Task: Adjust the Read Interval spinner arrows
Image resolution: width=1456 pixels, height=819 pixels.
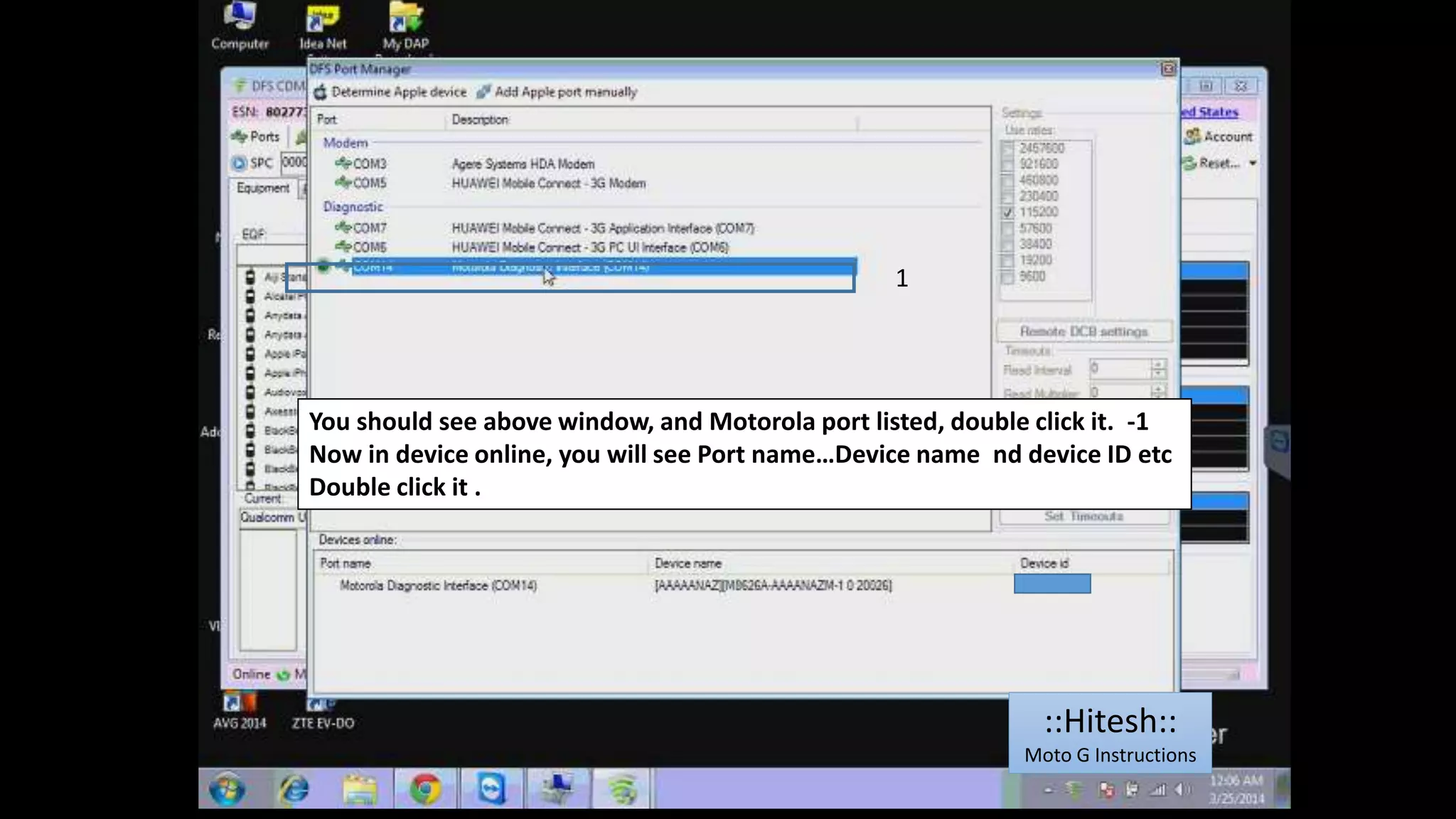Action: point(1158,369)
